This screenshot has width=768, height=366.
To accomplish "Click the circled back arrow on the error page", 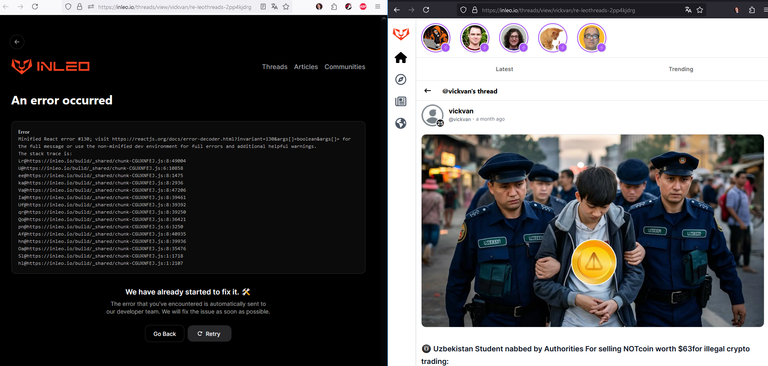I will (17, 42).
